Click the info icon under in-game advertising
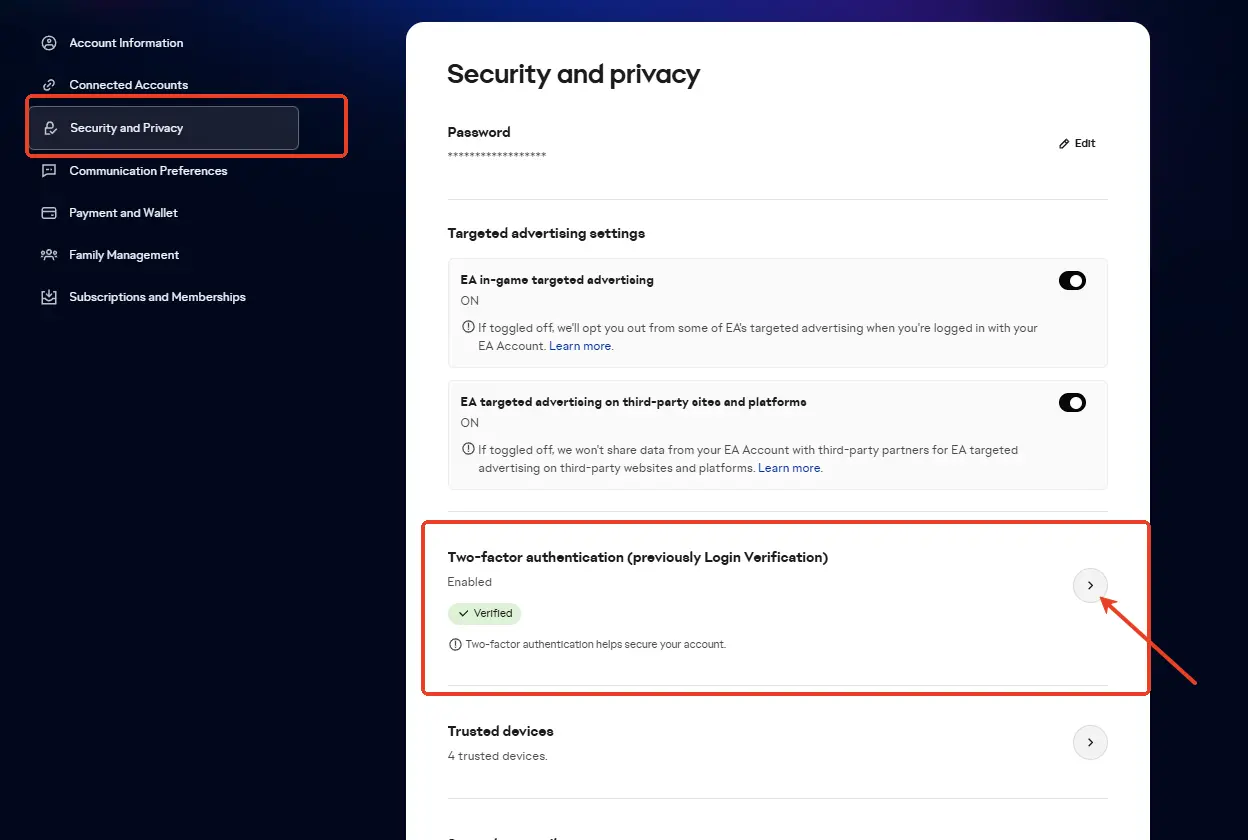1248x840 pixels. pyautogui.click(x=468, y=327)
